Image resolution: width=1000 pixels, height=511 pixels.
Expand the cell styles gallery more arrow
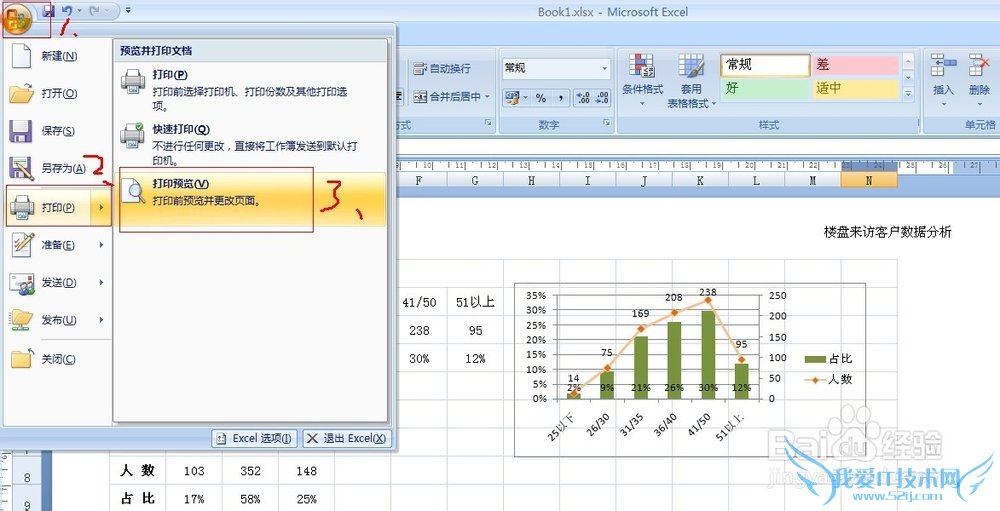(908, 93)
